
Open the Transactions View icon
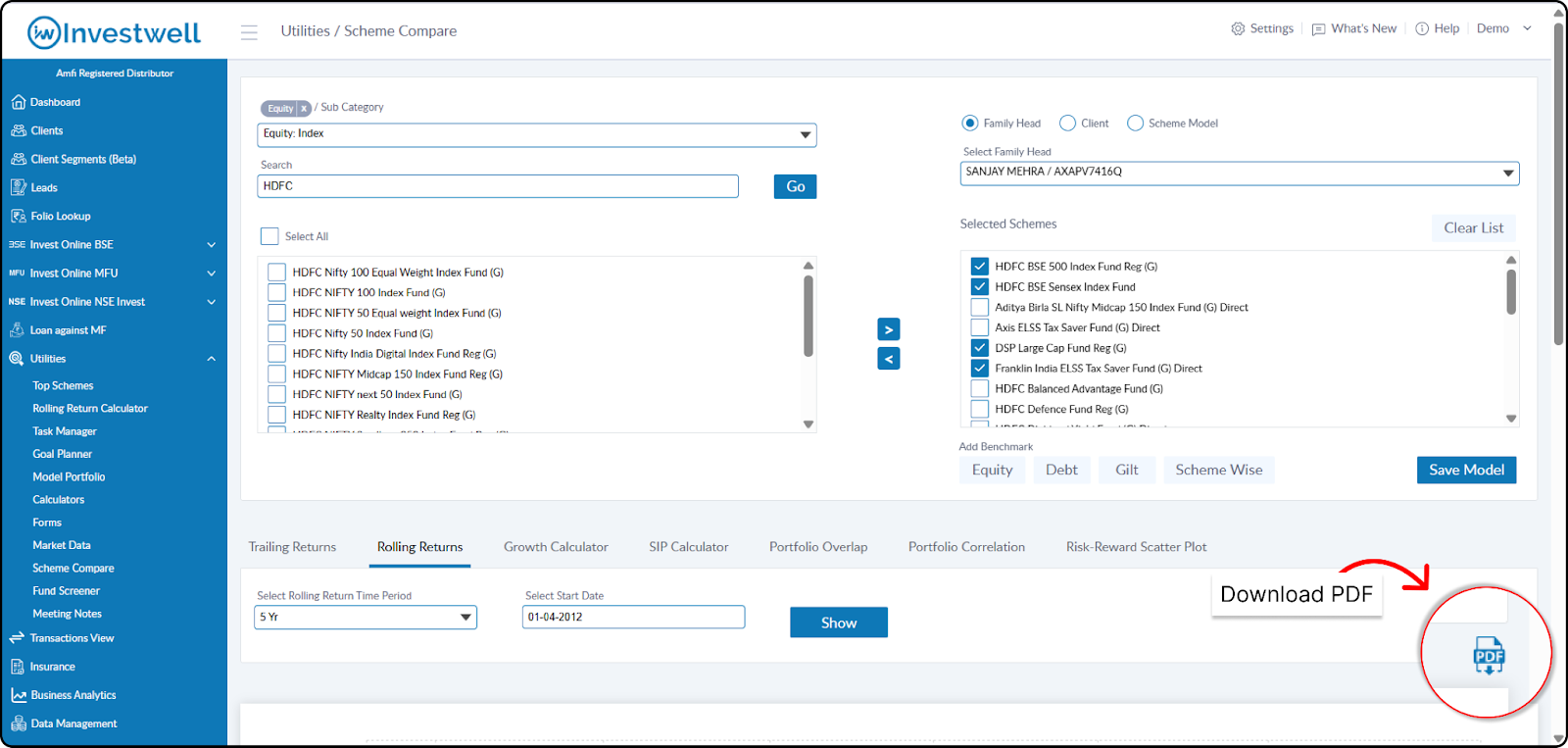(x=17, y=638)
